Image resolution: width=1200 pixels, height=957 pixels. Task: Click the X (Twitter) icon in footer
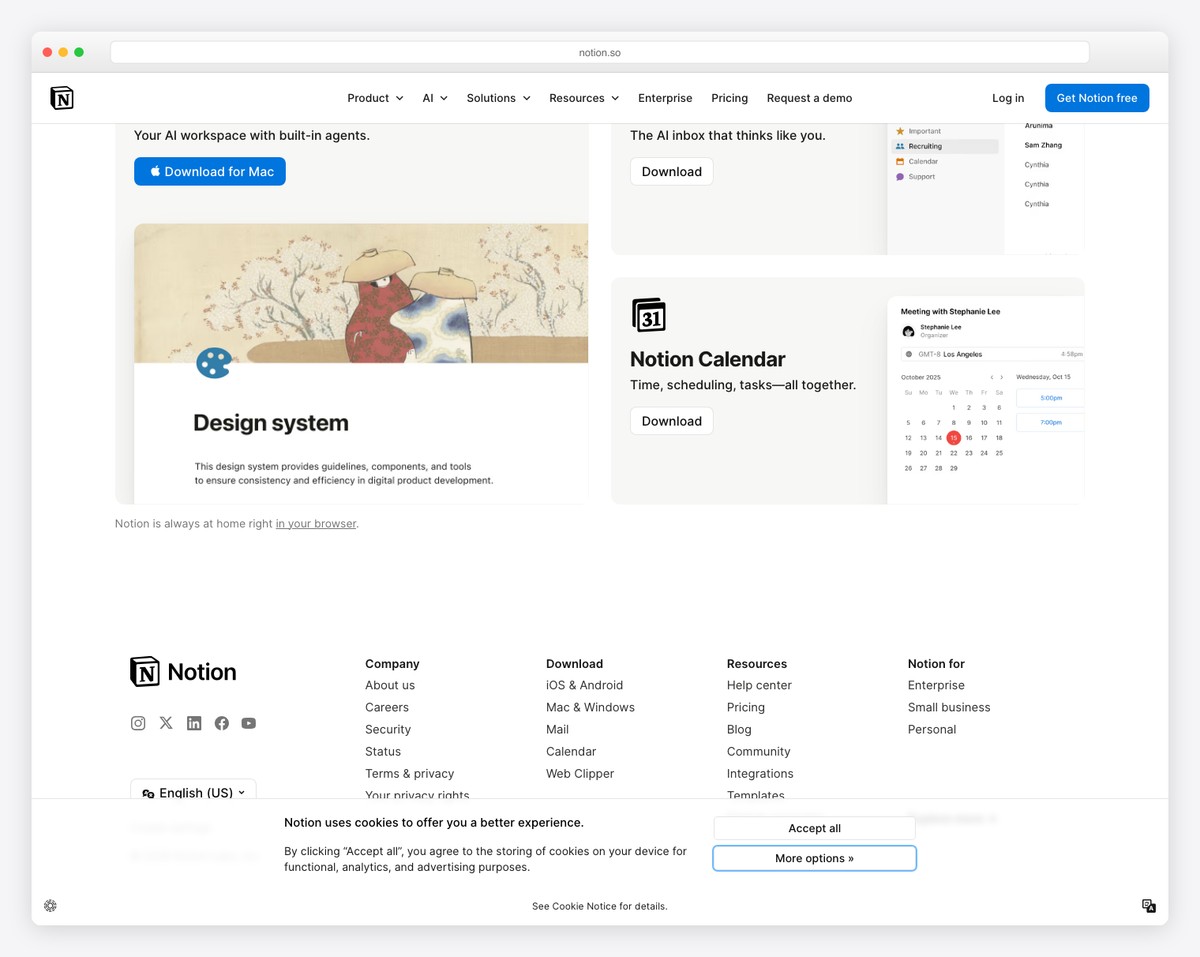click(166, 722)
